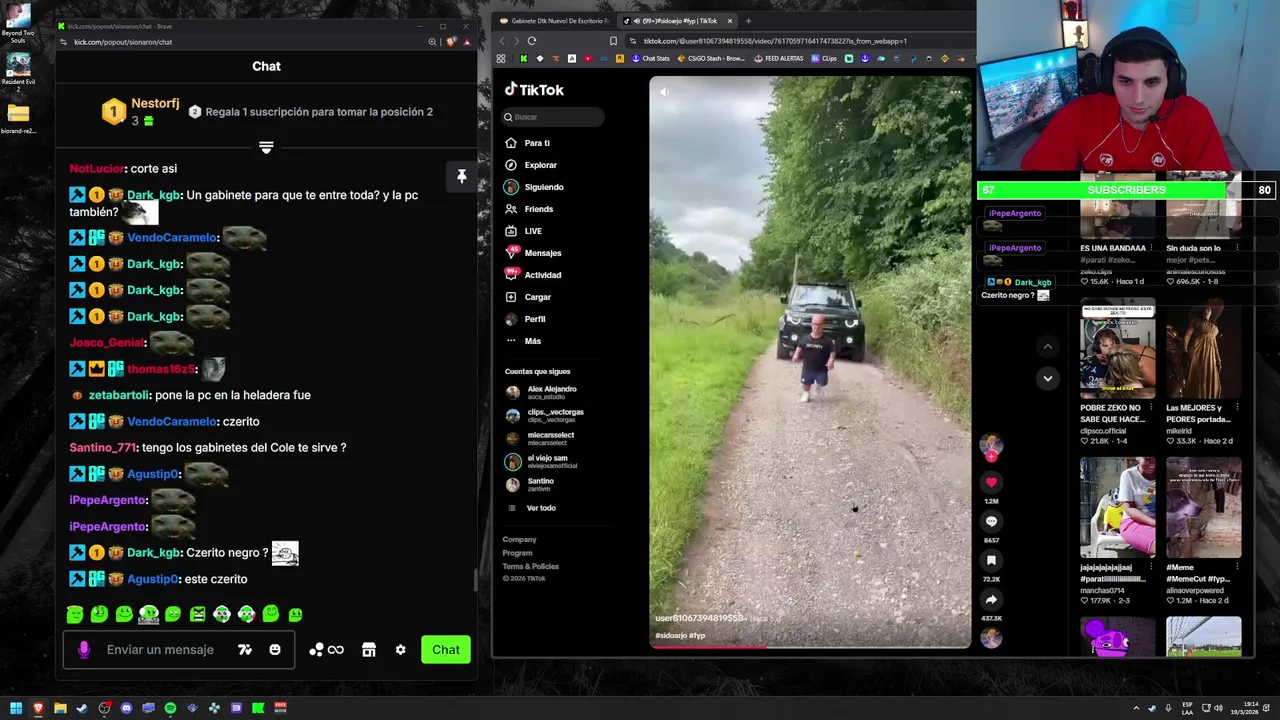Viewport: 1280px width, 720px height.
Task: Open TikTok Explorar page
Action: tap(531, 165)
